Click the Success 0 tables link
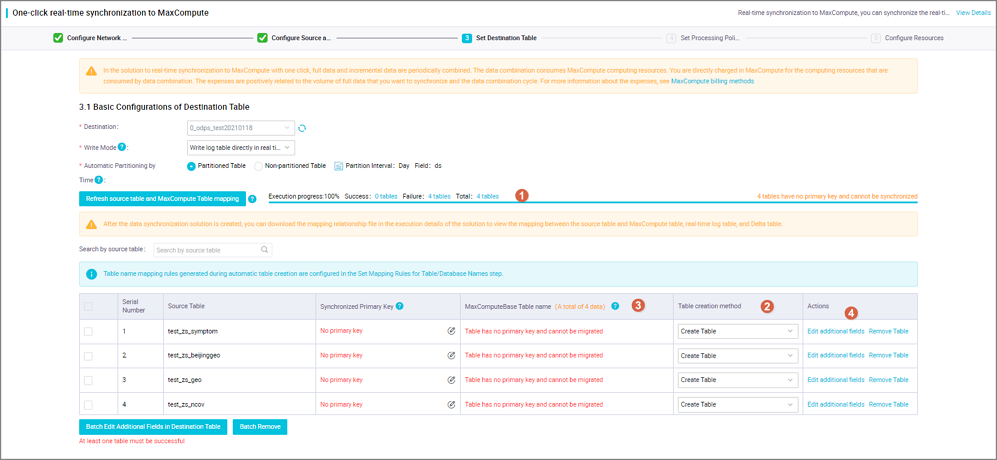 click(387, 197)
